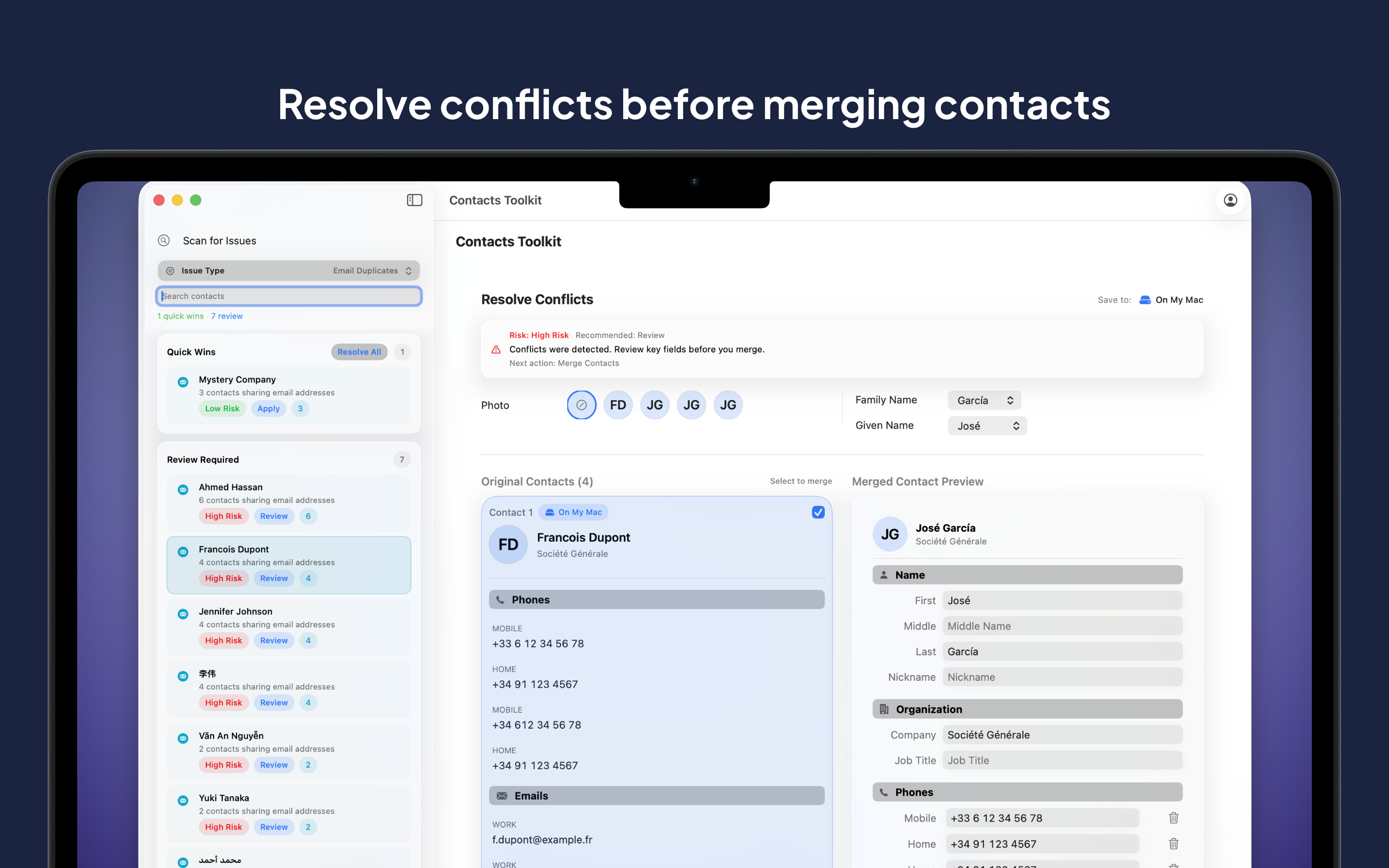
Task: Select the no-photo circle option for Photo
Action: [x=582, y=405]
